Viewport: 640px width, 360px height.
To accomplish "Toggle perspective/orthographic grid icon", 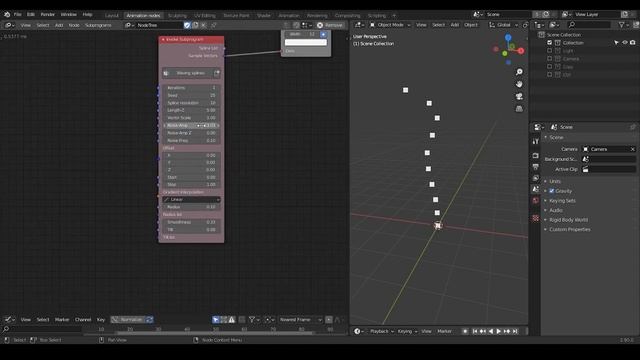I will coord(519,109).
